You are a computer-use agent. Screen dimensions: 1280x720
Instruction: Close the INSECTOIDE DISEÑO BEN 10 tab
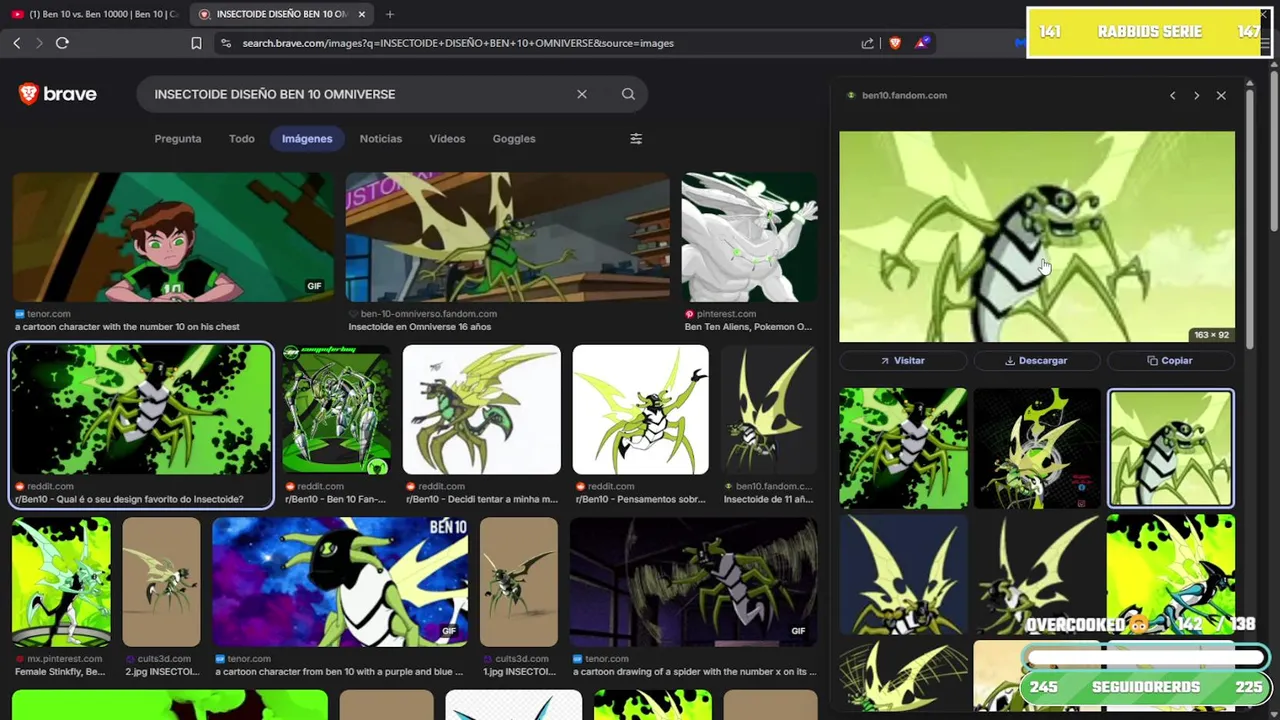pos(362,14)
